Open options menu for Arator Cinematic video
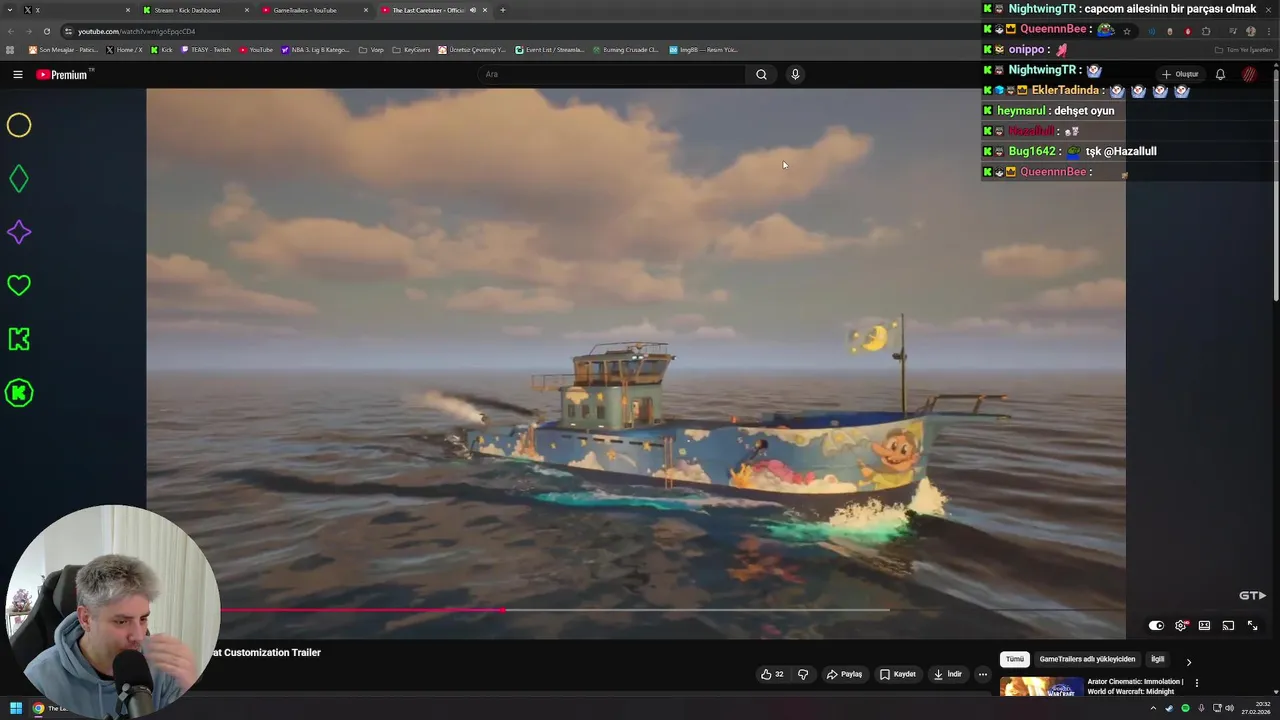 1196,683
